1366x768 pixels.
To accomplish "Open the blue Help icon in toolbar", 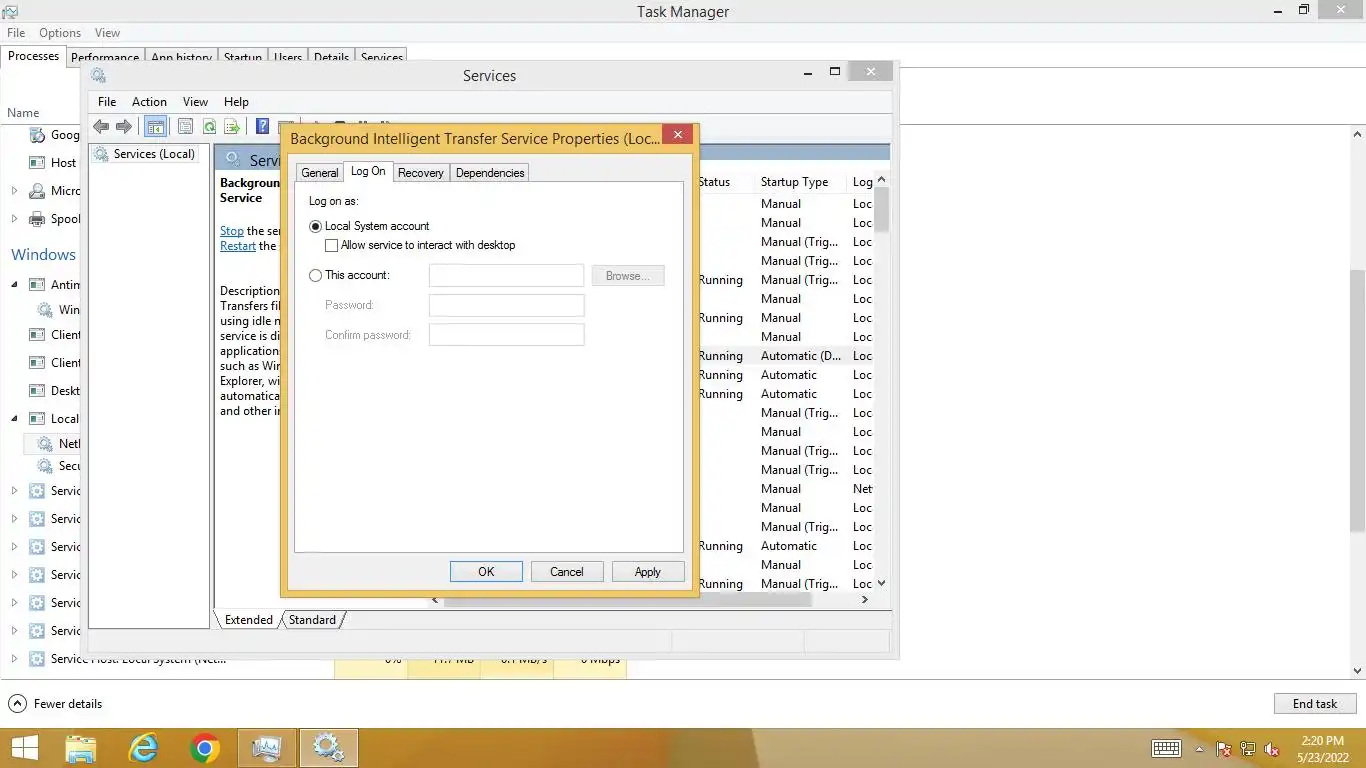I will pos(262,126).
